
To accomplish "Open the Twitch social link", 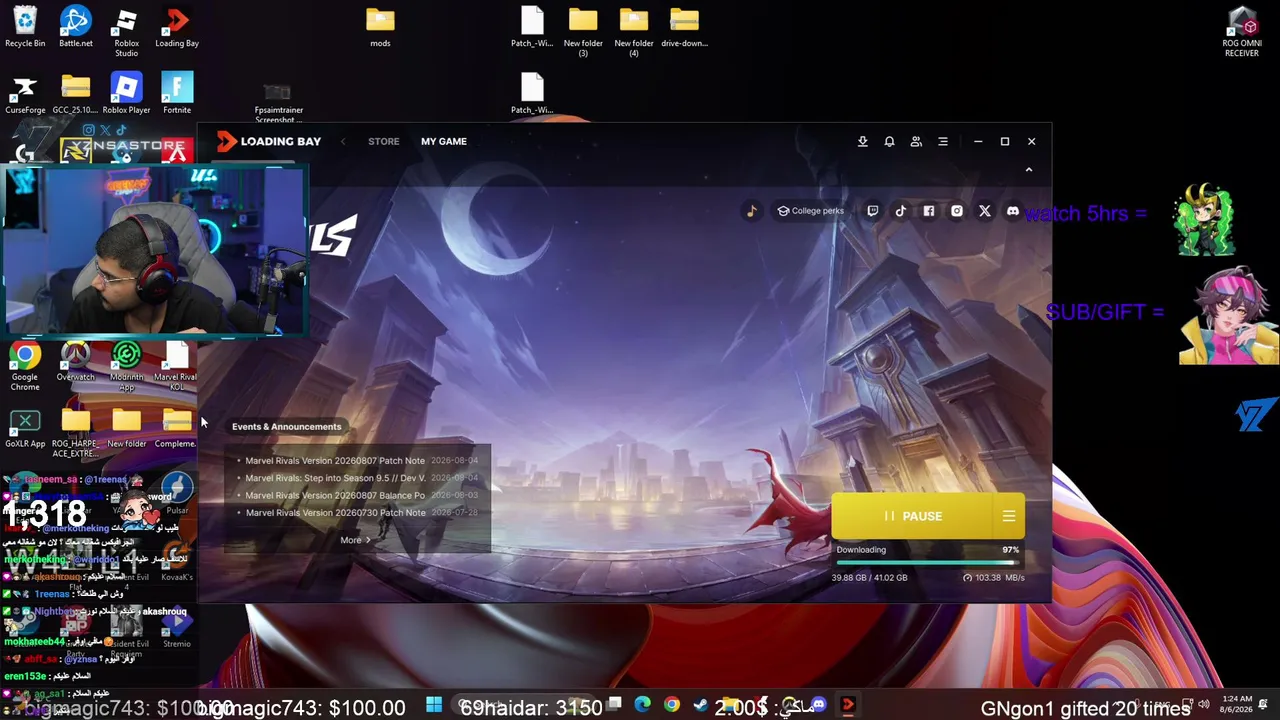I will (873, 211).
